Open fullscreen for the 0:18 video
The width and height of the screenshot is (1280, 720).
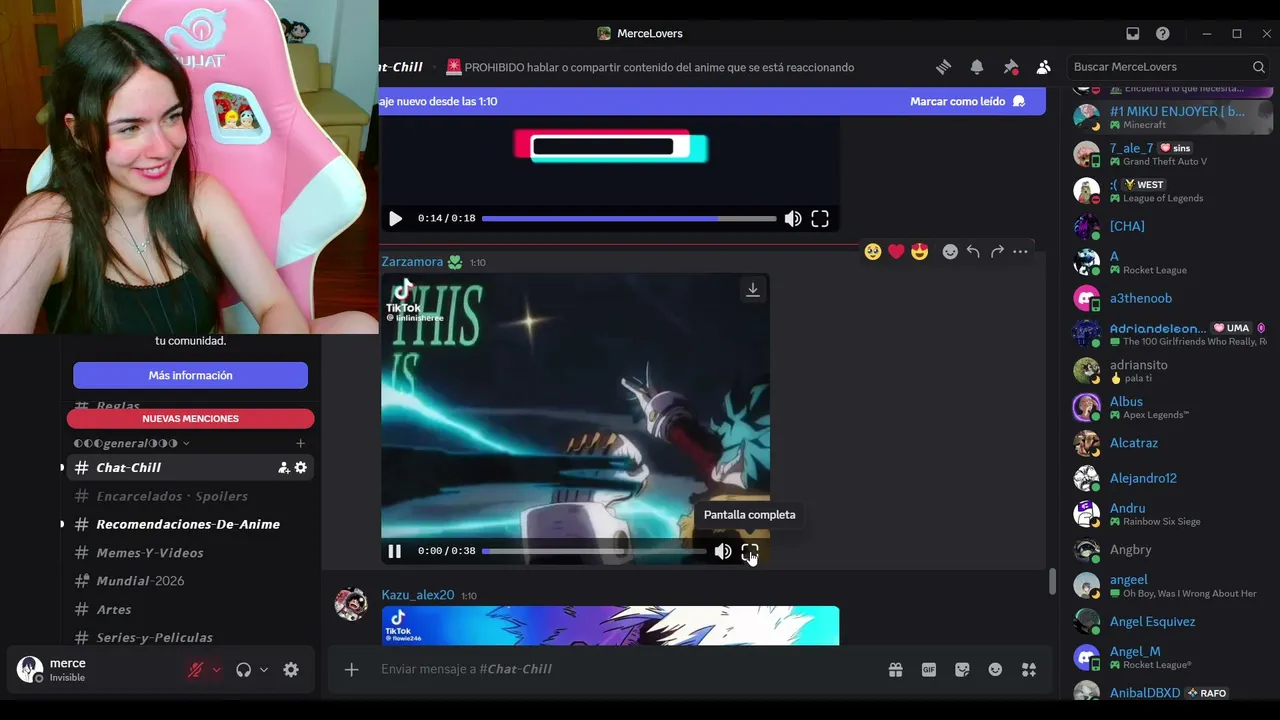tap(820, 218)
